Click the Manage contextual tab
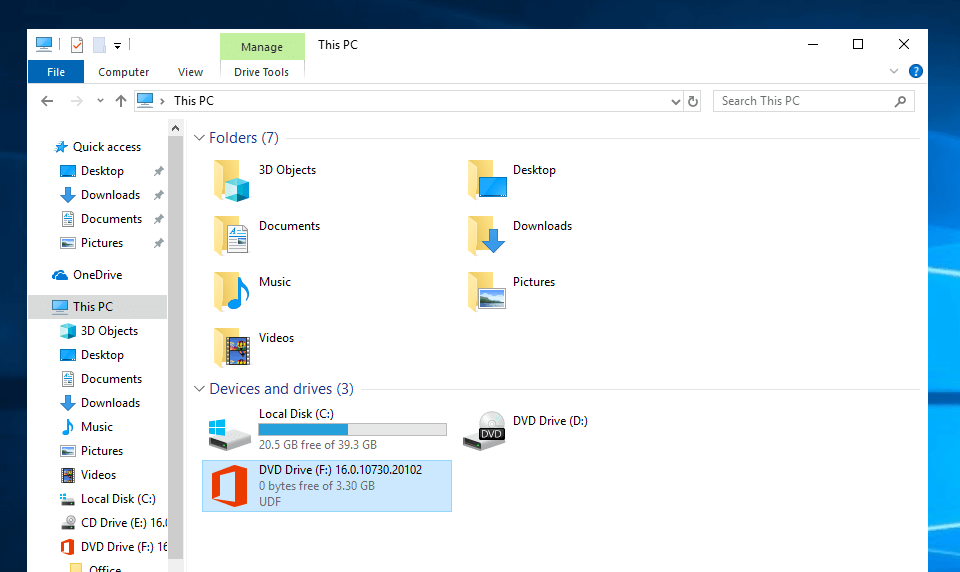 click(x=262, y=47)
